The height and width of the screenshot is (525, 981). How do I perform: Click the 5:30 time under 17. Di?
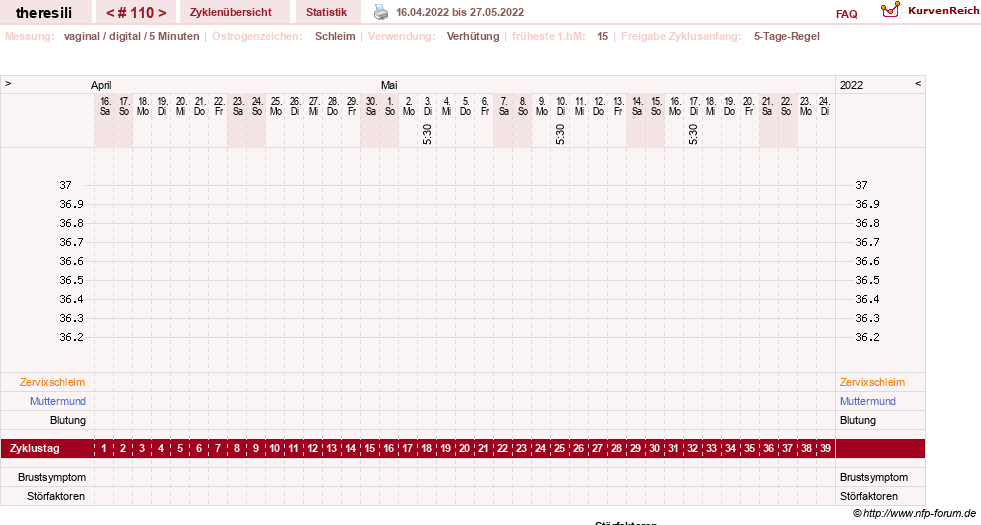693,134
